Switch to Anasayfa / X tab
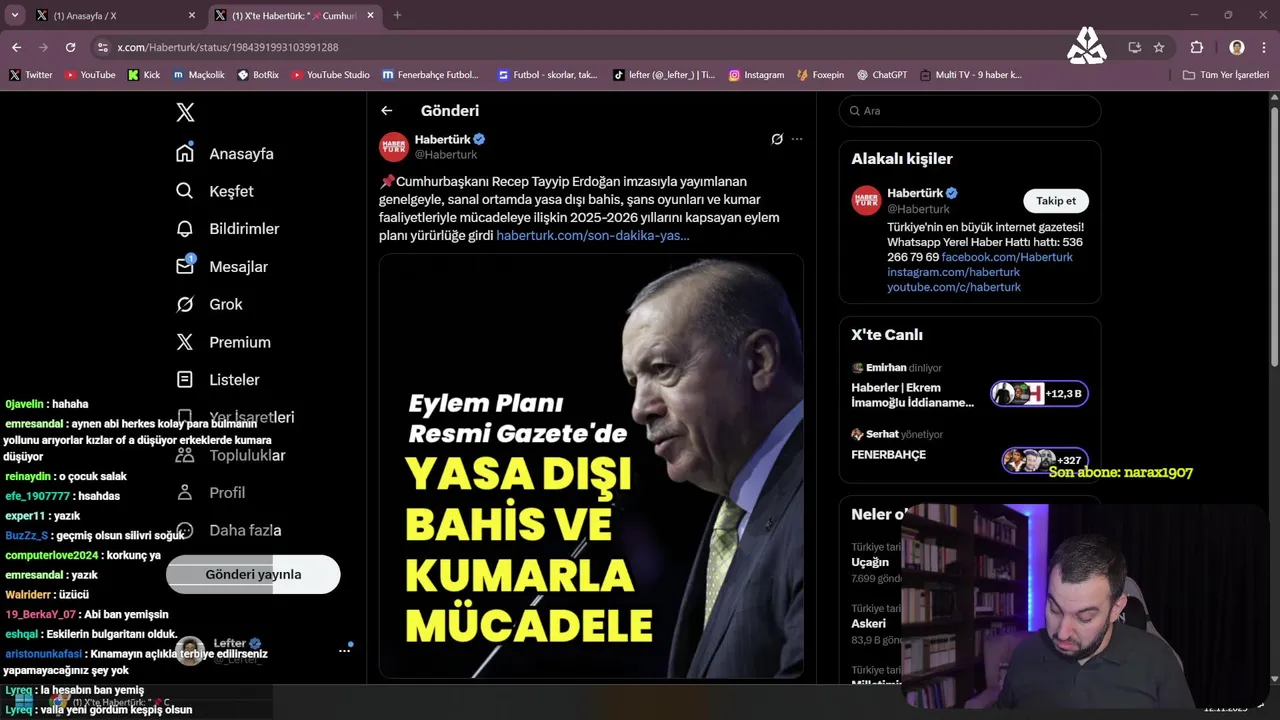The height and width of the screenshot is (720, 1280). [115, 16]
